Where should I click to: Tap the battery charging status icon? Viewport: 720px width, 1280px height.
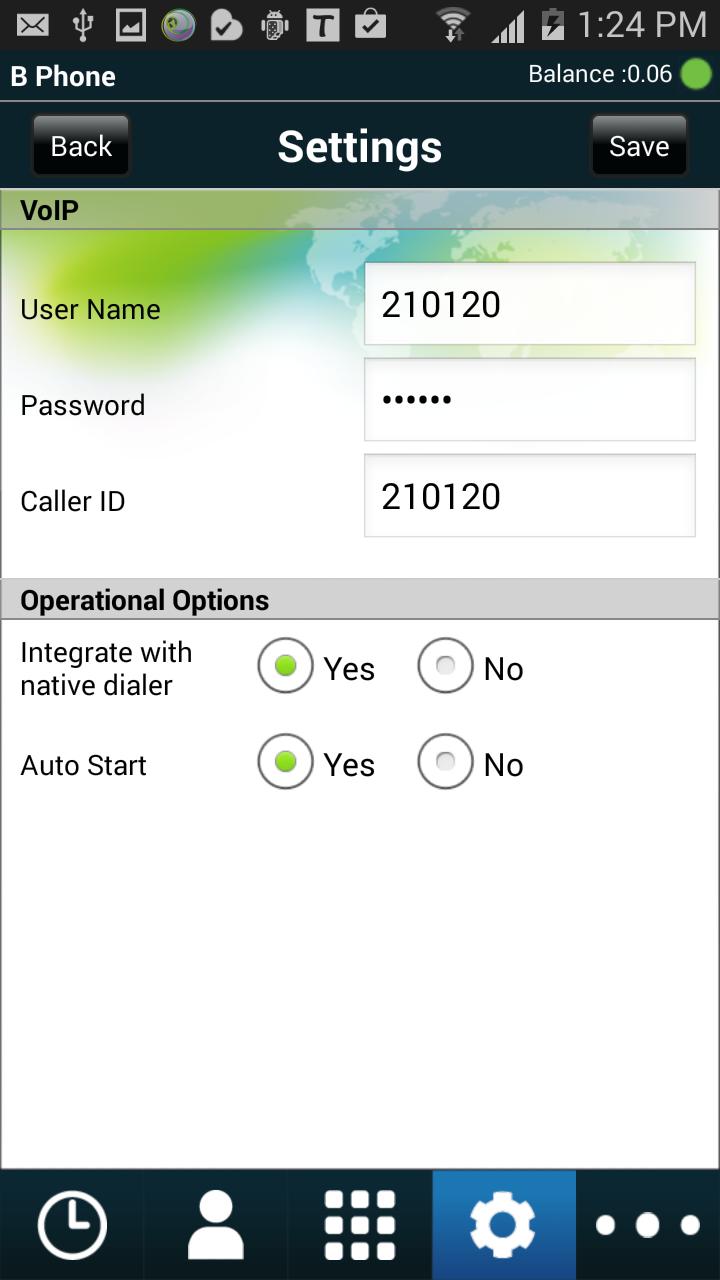[x=552, y=24]
